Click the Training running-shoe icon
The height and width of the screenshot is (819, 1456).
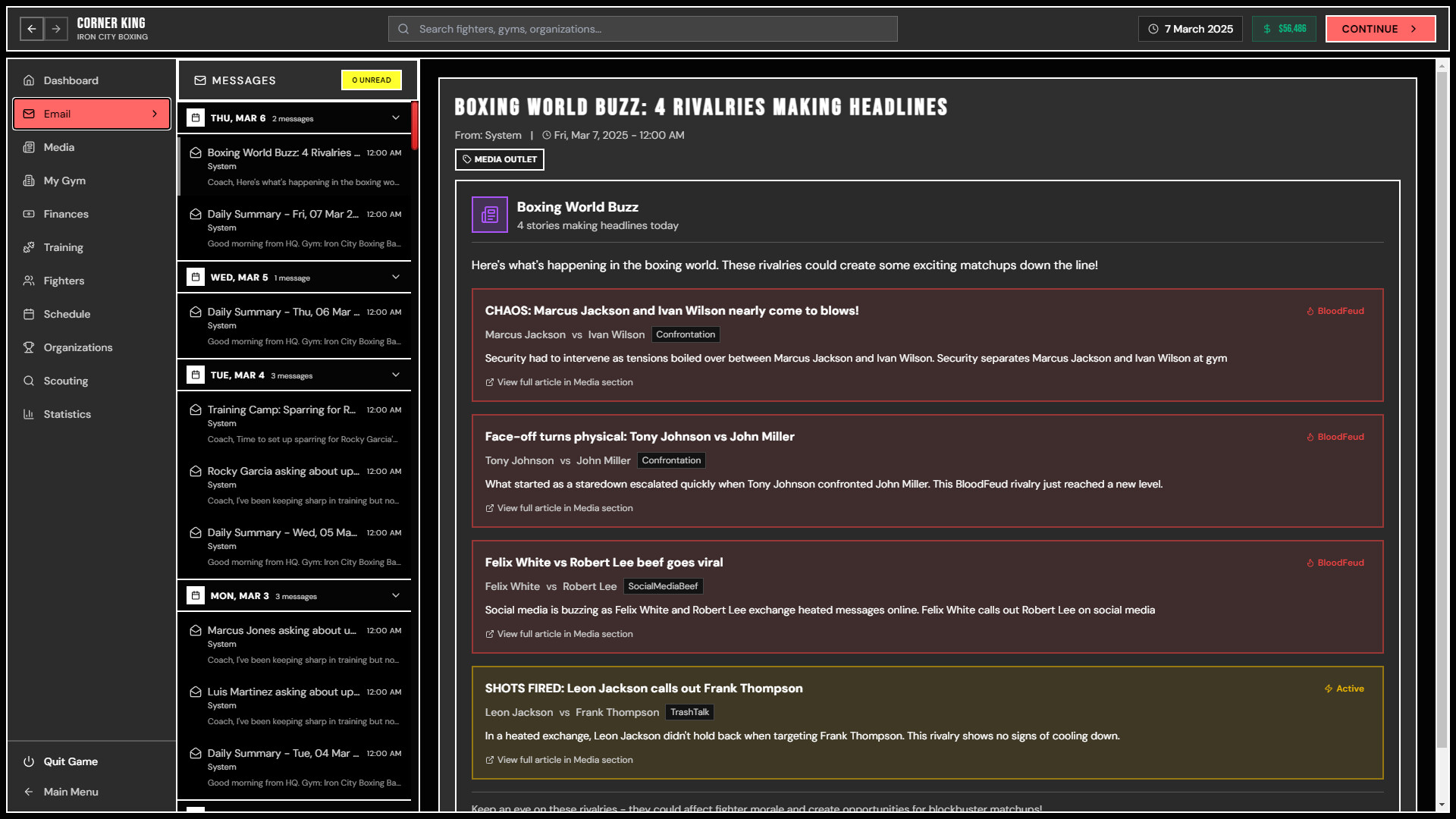pyautogui.click(x=29, y=247)
